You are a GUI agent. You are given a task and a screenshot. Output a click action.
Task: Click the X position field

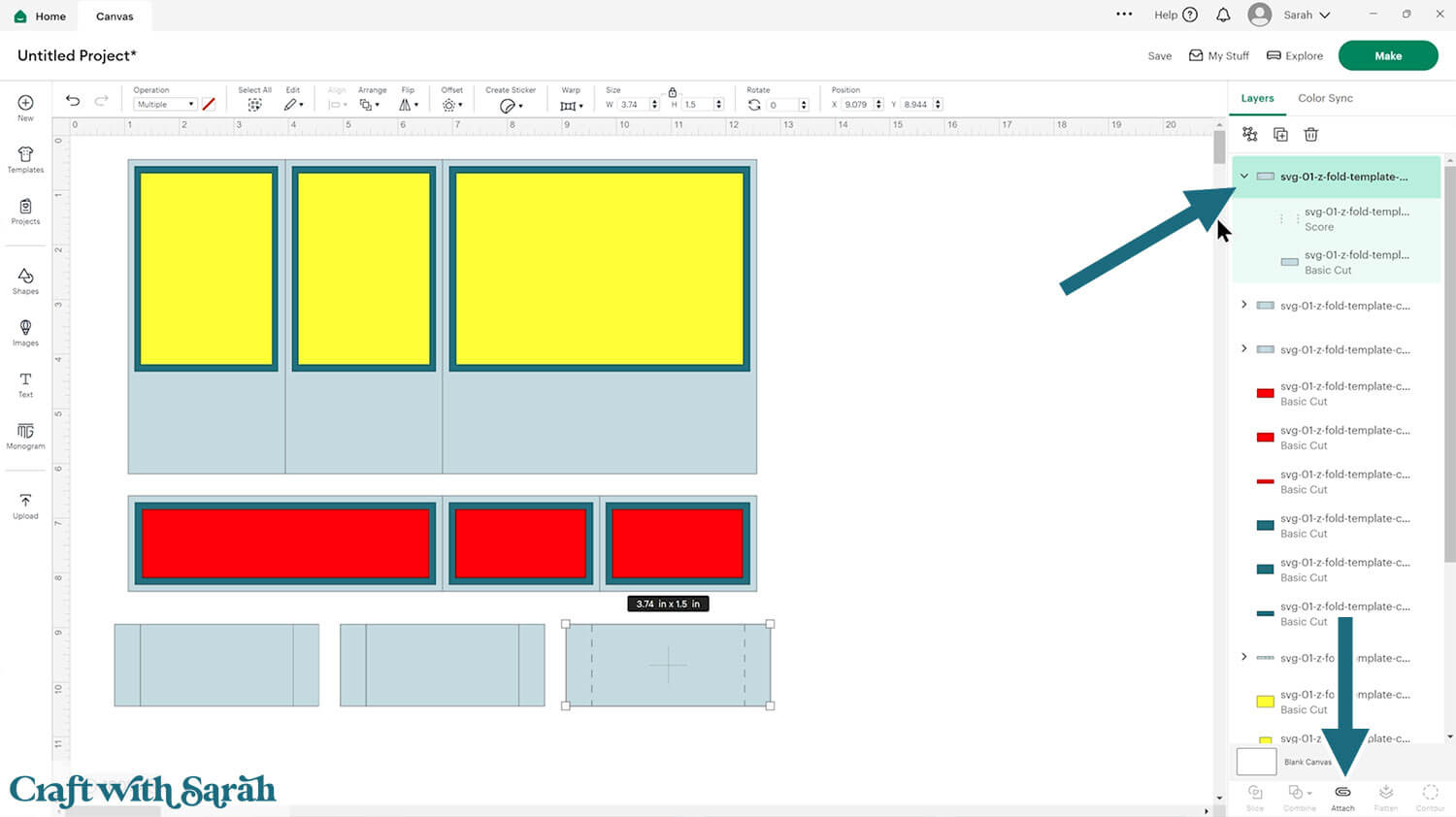pos(857,105)
